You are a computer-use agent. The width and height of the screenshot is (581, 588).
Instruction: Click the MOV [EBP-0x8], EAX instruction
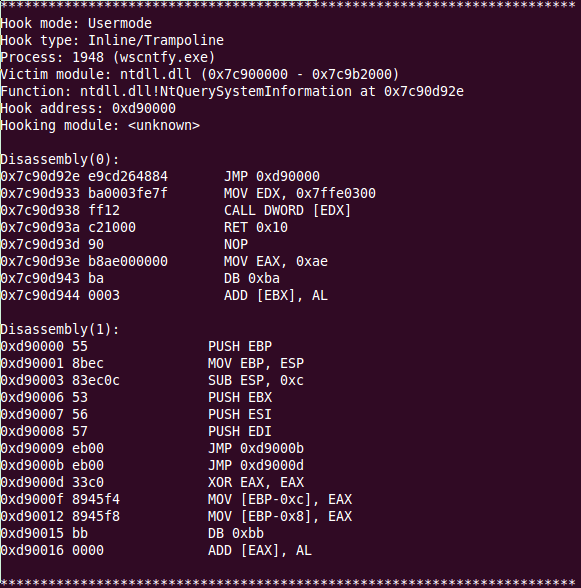tap(280, 516)
